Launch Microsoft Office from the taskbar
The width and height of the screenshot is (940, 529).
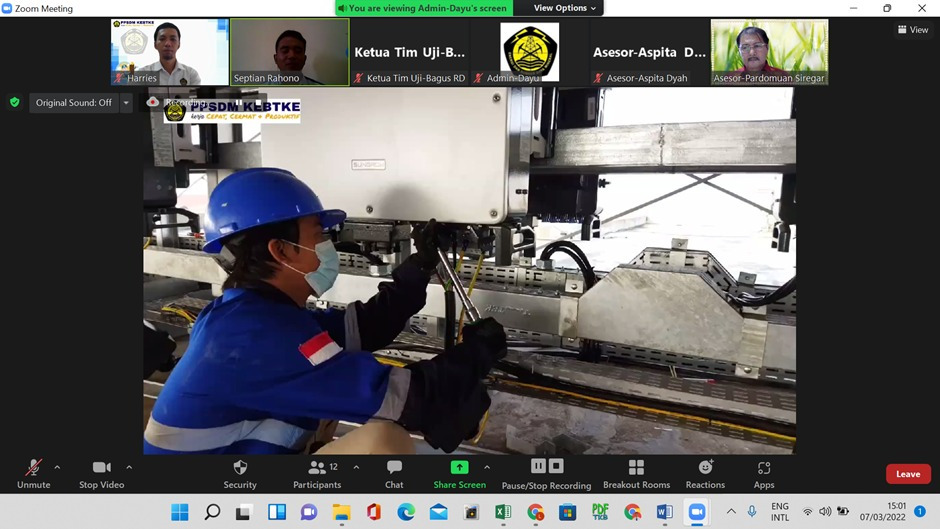[373, 512]
